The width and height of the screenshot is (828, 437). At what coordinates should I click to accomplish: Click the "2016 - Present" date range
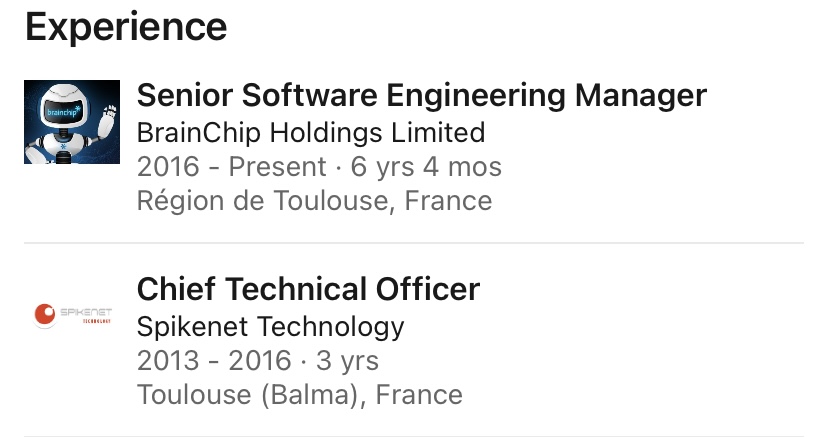pos(231,166)
